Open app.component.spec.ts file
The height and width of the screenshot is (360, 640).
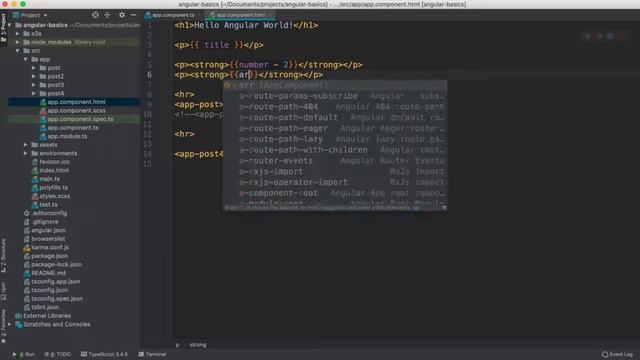pos(80,119)
